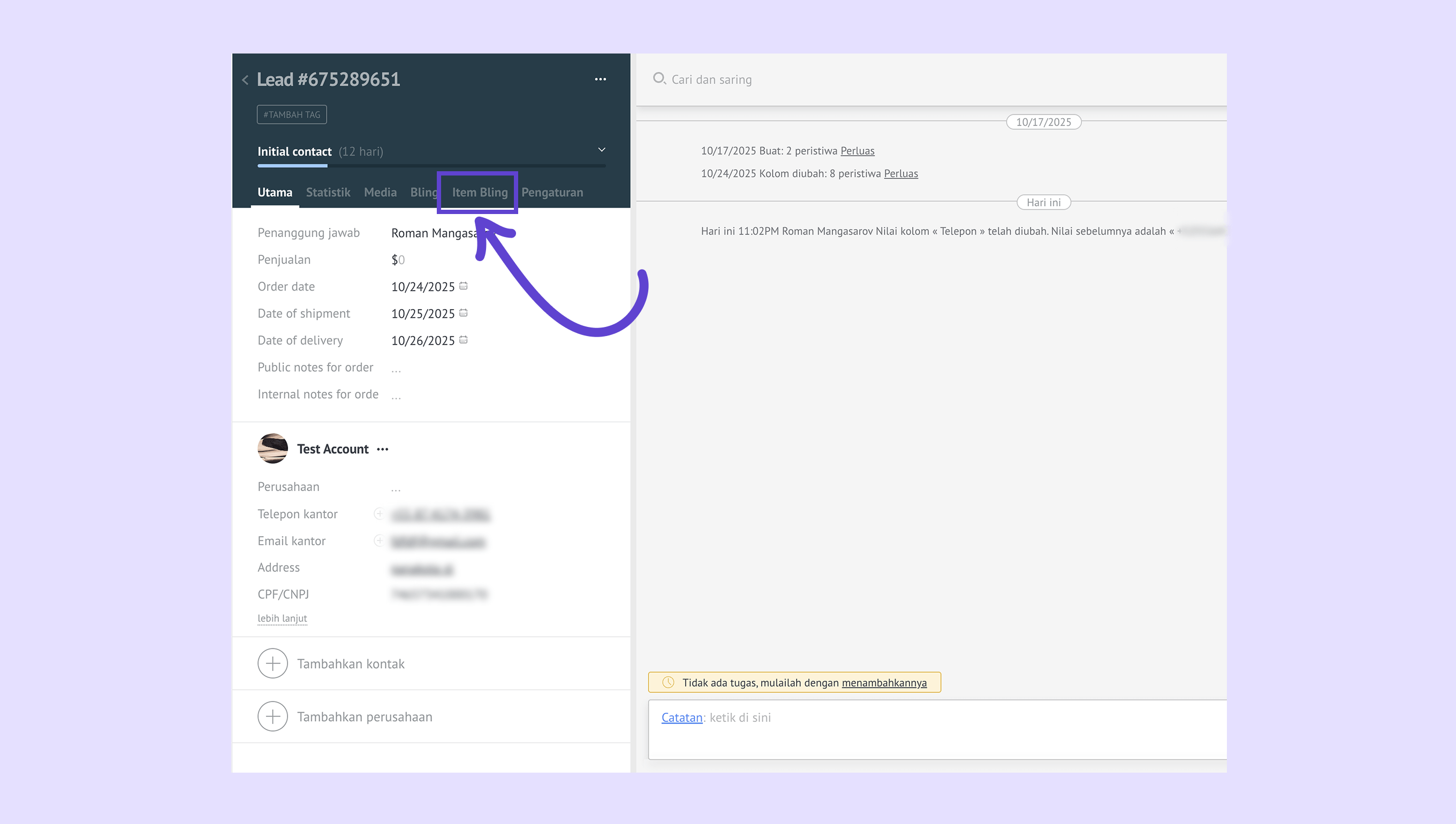
Task: Expand the Initial contact stage dropdown
Action: tap(601, 150)
